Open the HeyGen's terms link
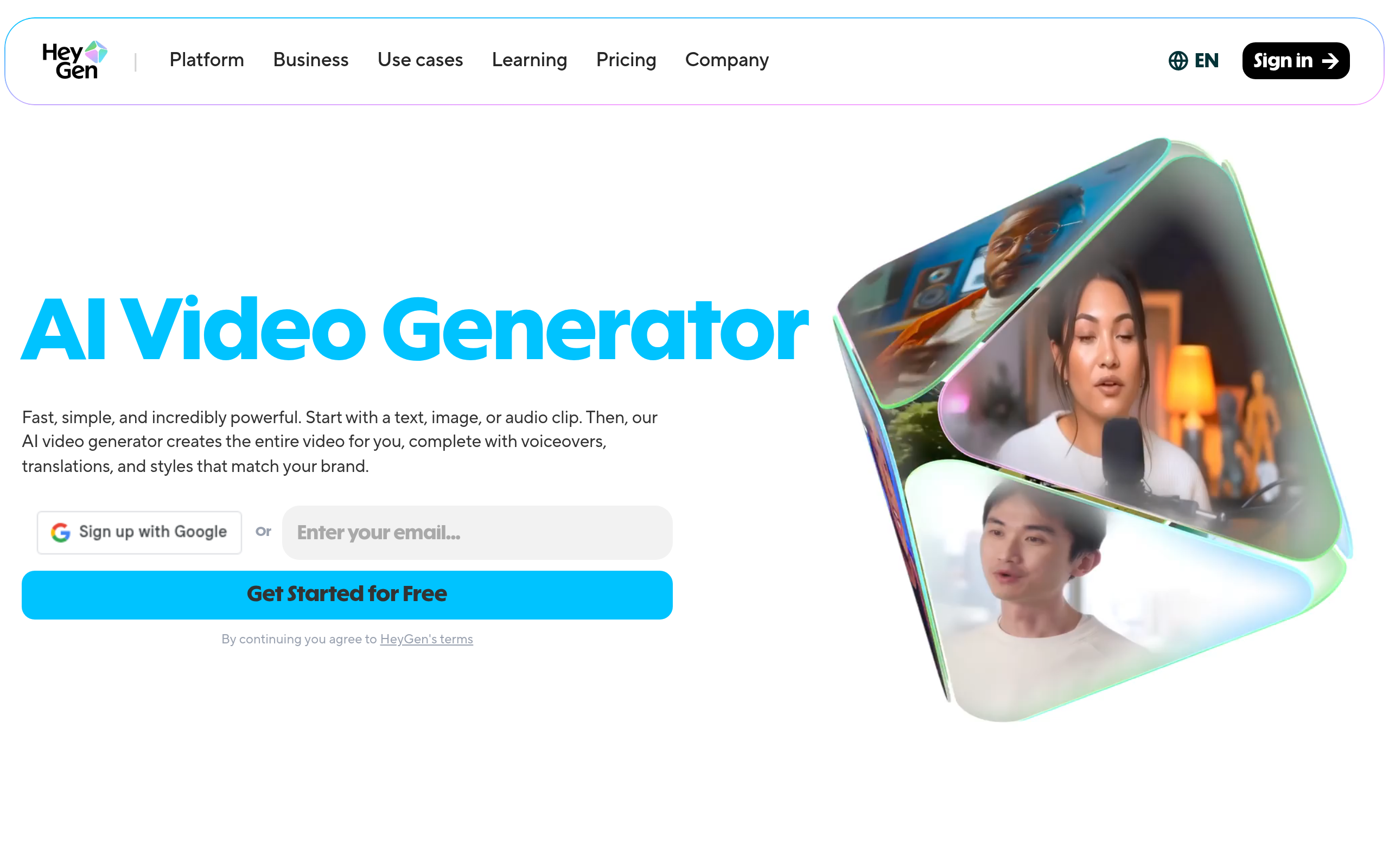Screen dimensions: 1389x868 [x=426, y=639]
